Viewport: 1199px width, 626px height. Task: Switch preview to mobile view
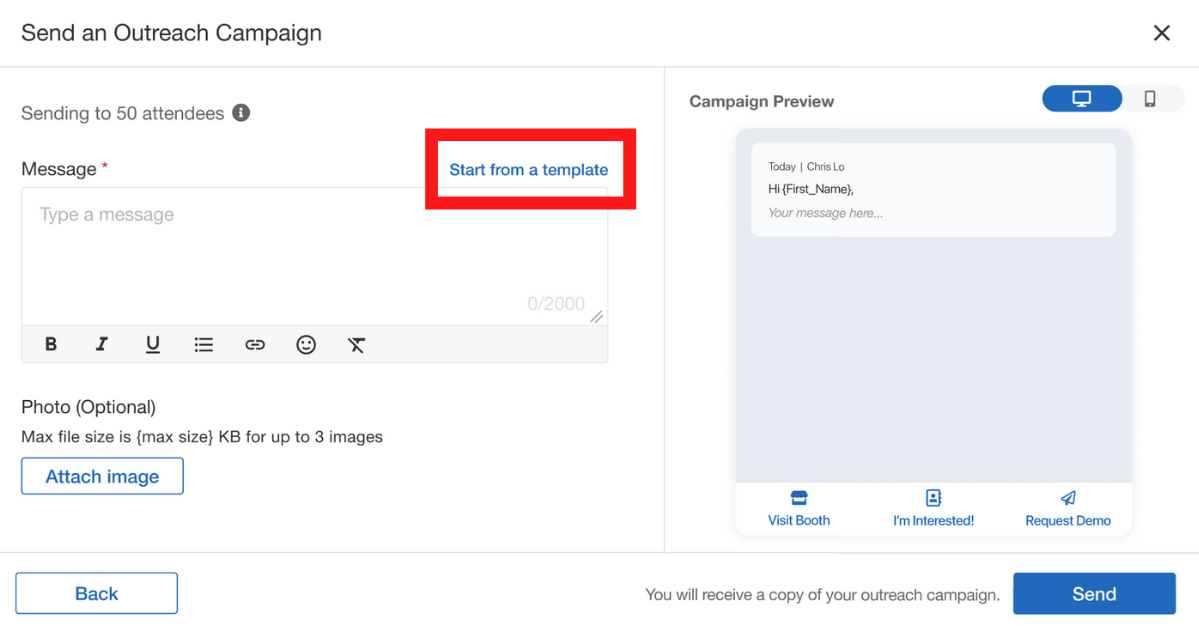1150,98
